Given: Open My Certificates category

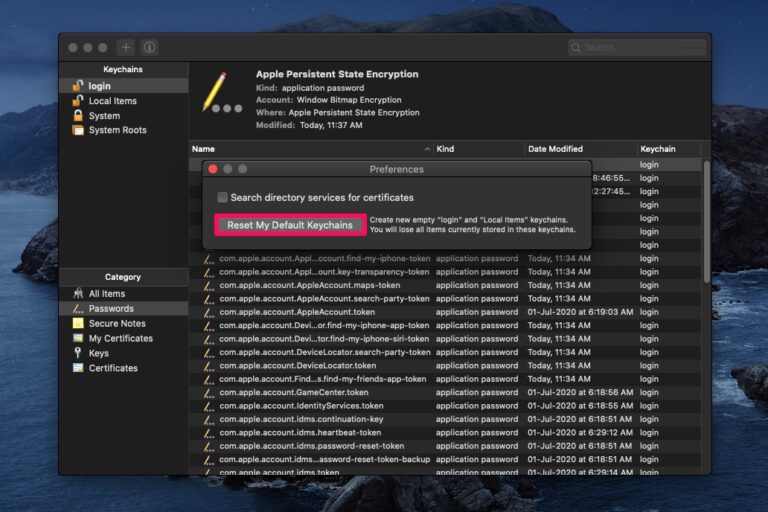Looking at the screenshot, I should pos(121,338).
